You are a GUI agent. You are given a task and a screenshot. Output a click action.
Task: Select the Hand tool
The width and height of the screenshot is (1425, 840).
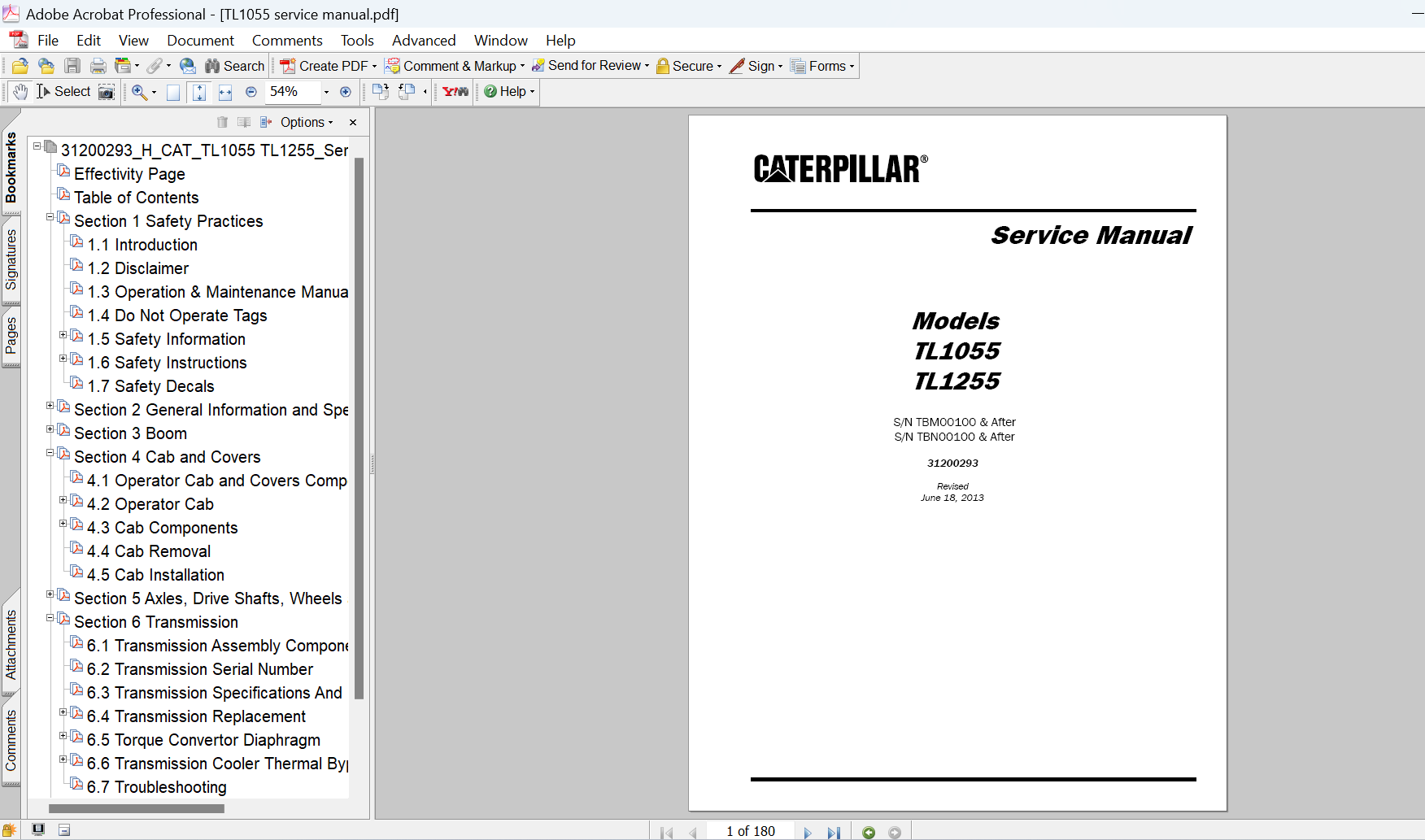tap(20, 92)
